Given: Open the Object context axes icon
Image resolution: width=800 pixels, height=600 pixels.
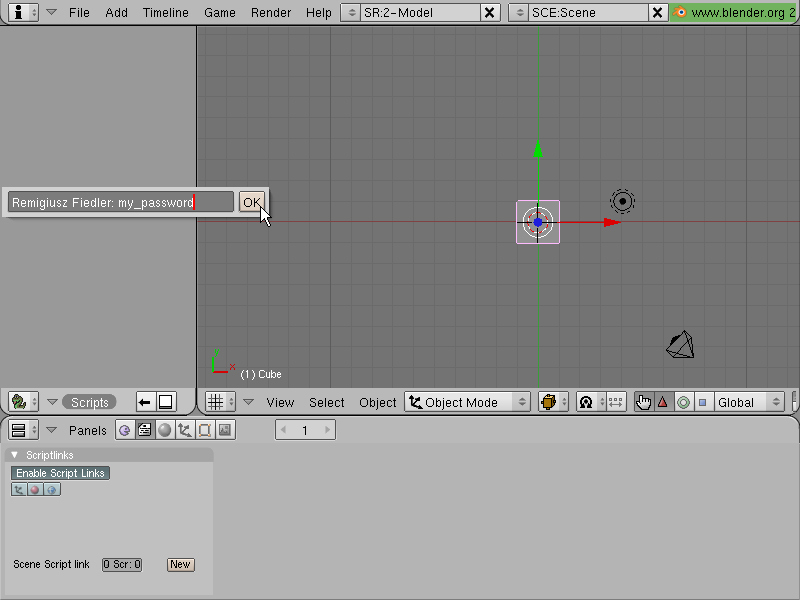Looking at the screenshot, I should (184, 430).
